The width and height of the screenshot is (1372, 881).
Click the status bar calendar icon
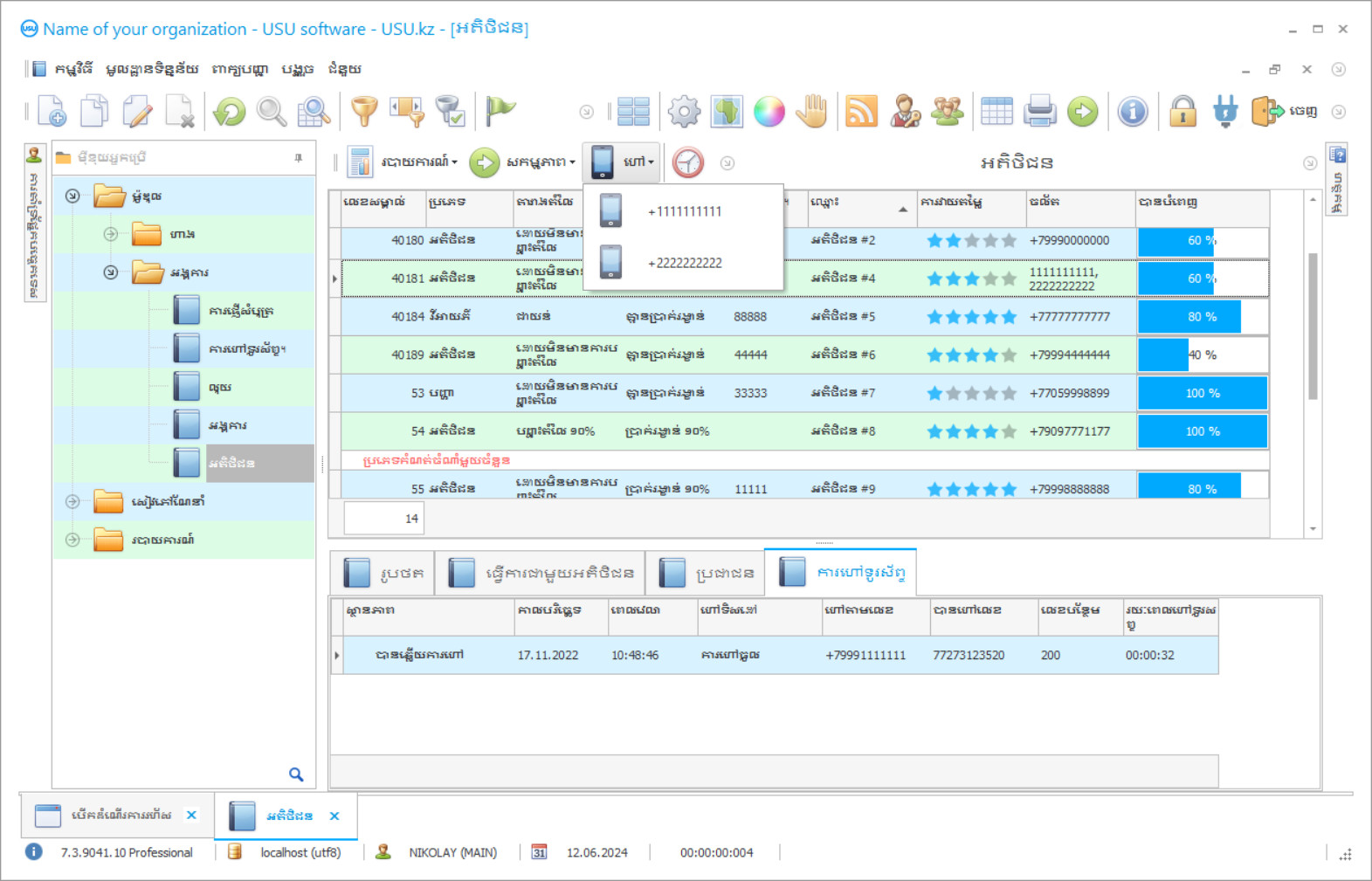click(540, 852)
